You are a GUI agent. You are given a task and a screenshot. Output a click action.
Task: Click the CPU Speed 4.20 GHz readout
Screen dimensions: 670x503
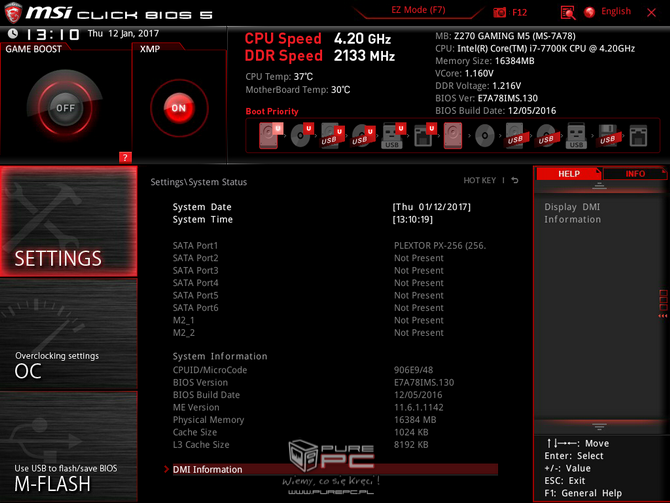tap(317, 38)
